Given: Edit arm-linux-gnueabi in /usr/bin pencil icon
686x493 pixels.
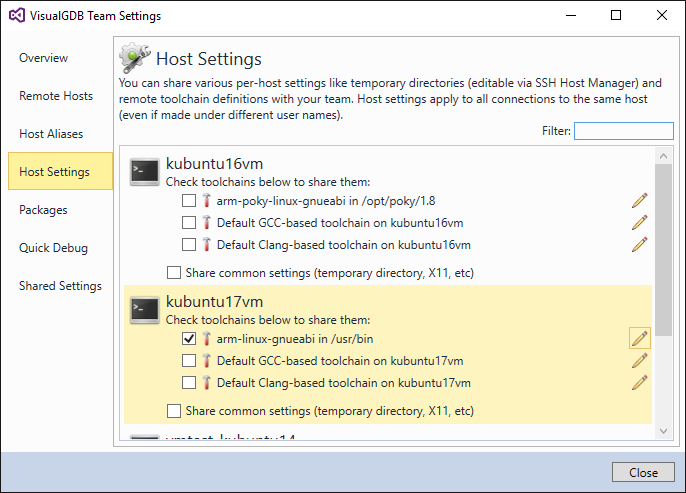Looking at the screenshot, I should point(640,338).
